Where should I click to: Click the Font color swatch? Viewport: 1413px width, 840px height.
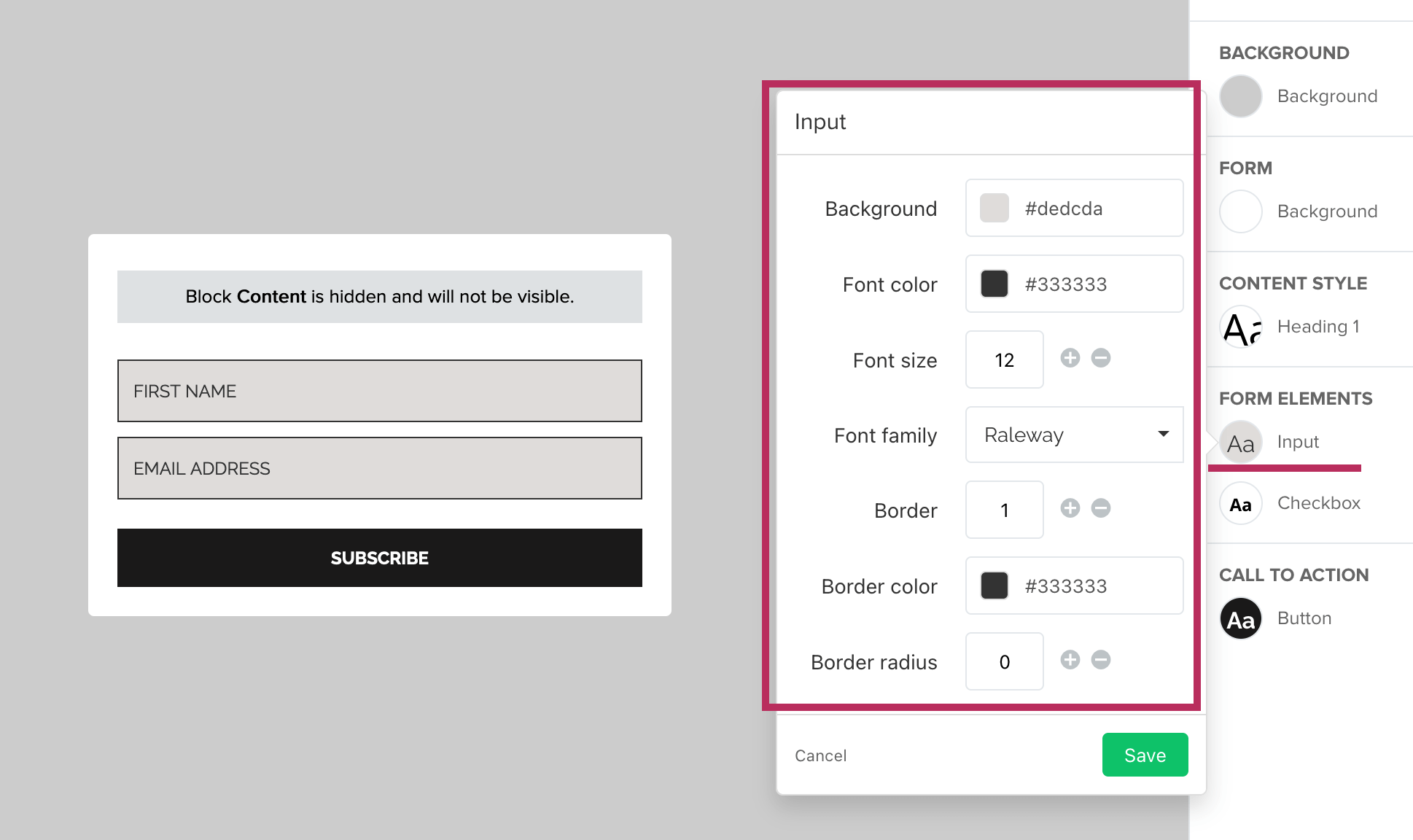(x=994, y=284)
